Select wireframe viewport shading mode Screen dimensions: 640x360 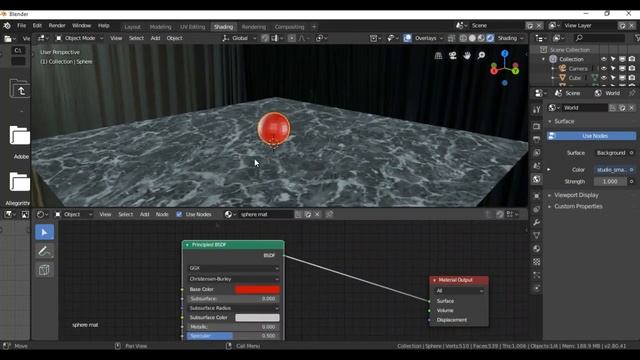tap(463, 38)
